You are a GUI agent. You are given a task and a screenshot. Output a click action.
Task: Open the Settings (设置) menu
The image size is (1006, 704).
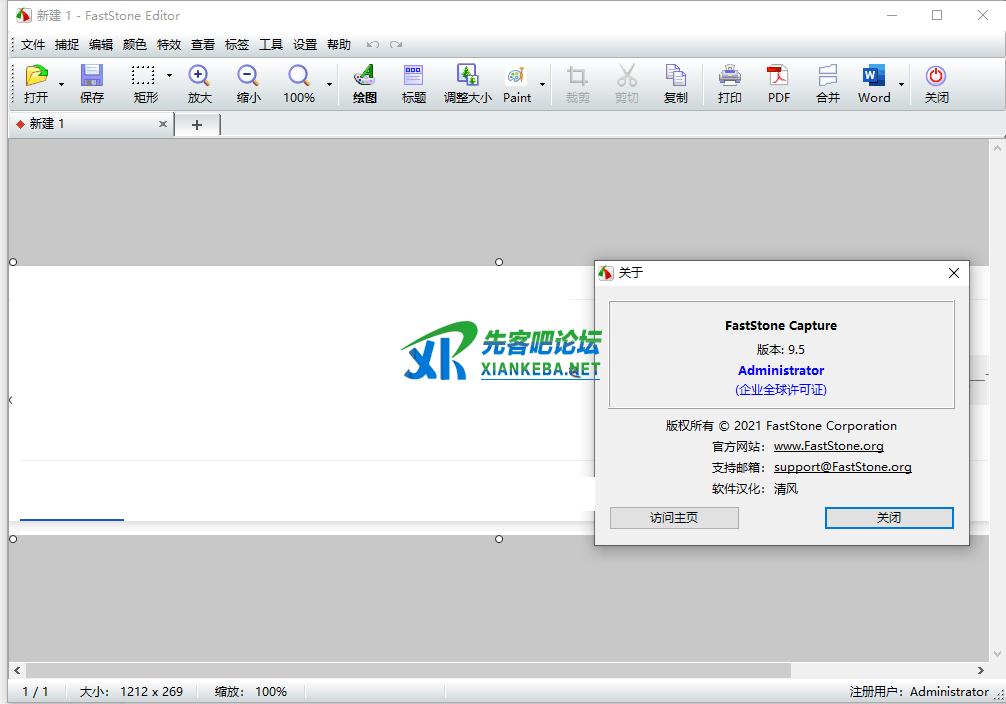click(x=305, y=44)
